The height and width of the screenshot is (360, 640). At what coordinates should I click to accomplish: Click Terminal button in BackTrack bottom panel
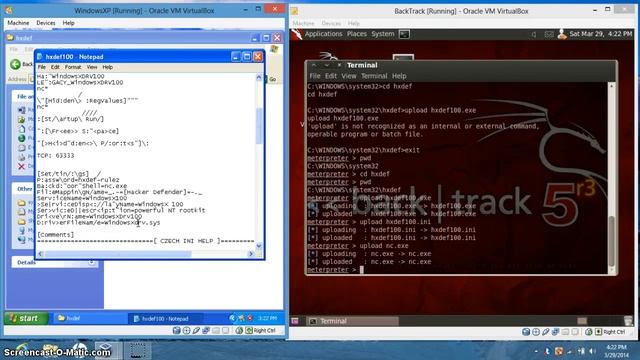(x=353, y=321)
